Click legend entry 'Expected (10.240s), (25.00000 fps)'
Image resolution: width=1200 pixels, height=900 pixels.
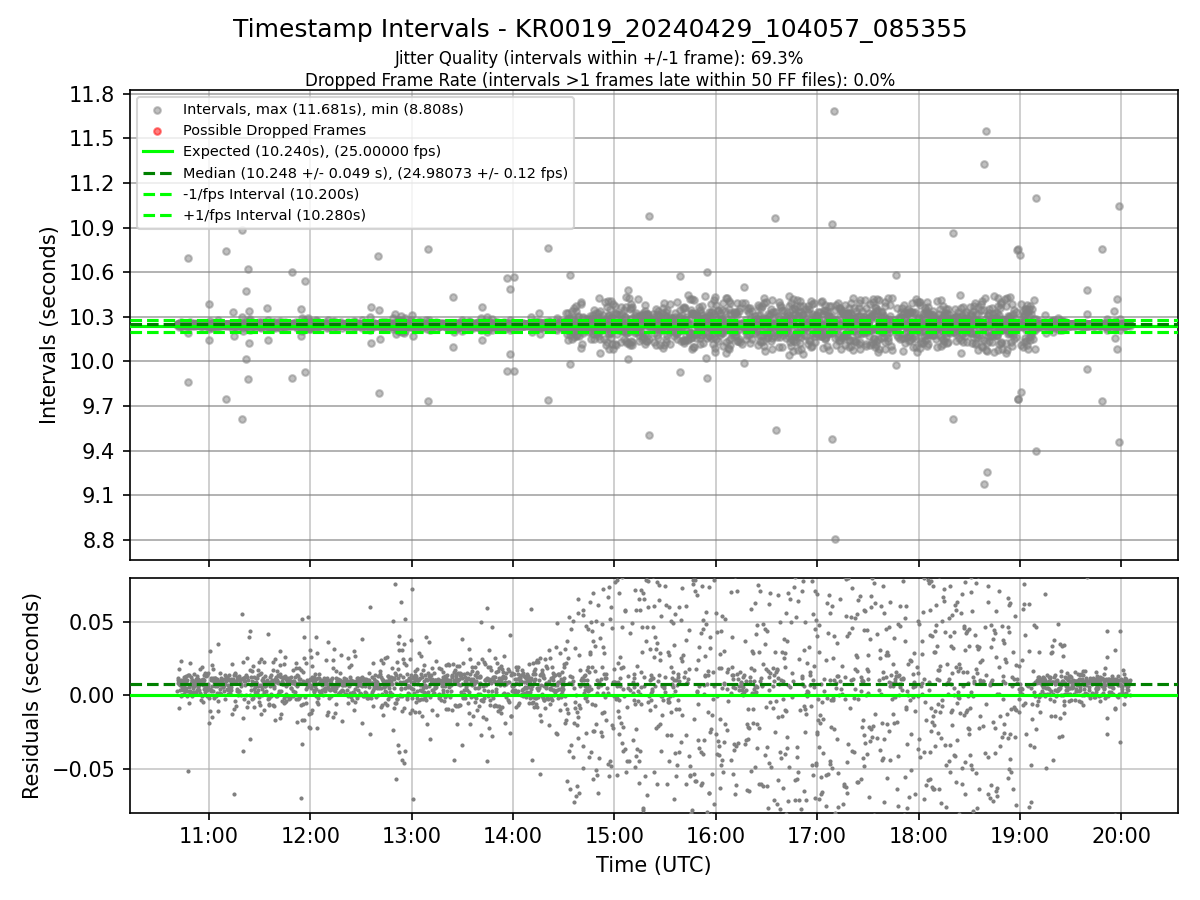point(312,152)
